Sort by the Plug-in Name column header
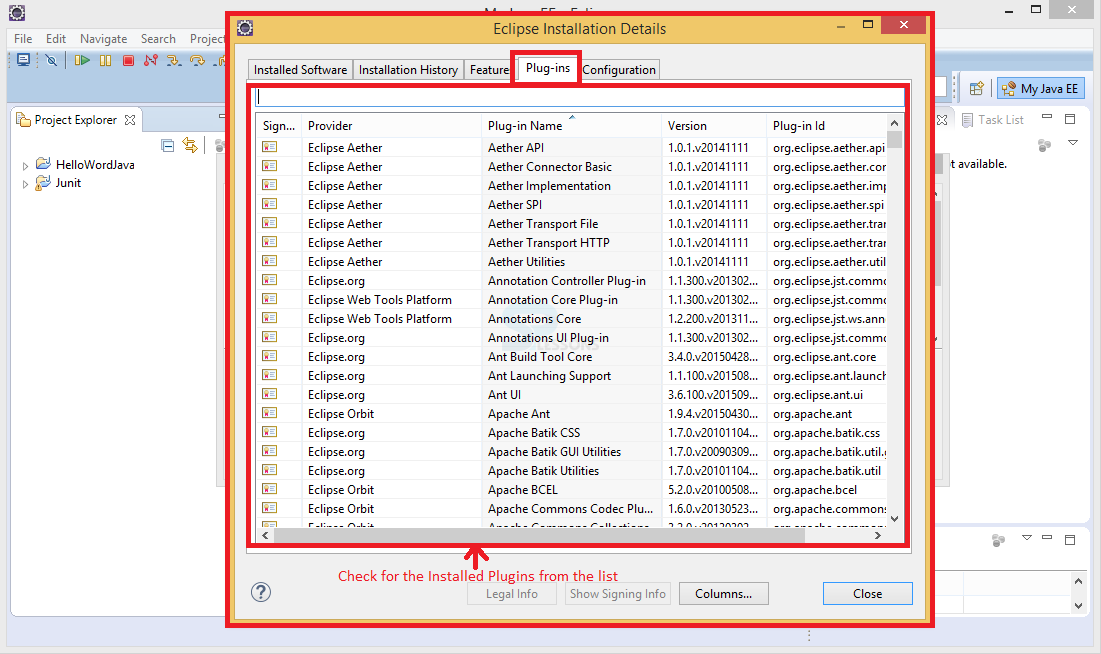The height and width of the screenshot is (654, 1101). point(571,126)
